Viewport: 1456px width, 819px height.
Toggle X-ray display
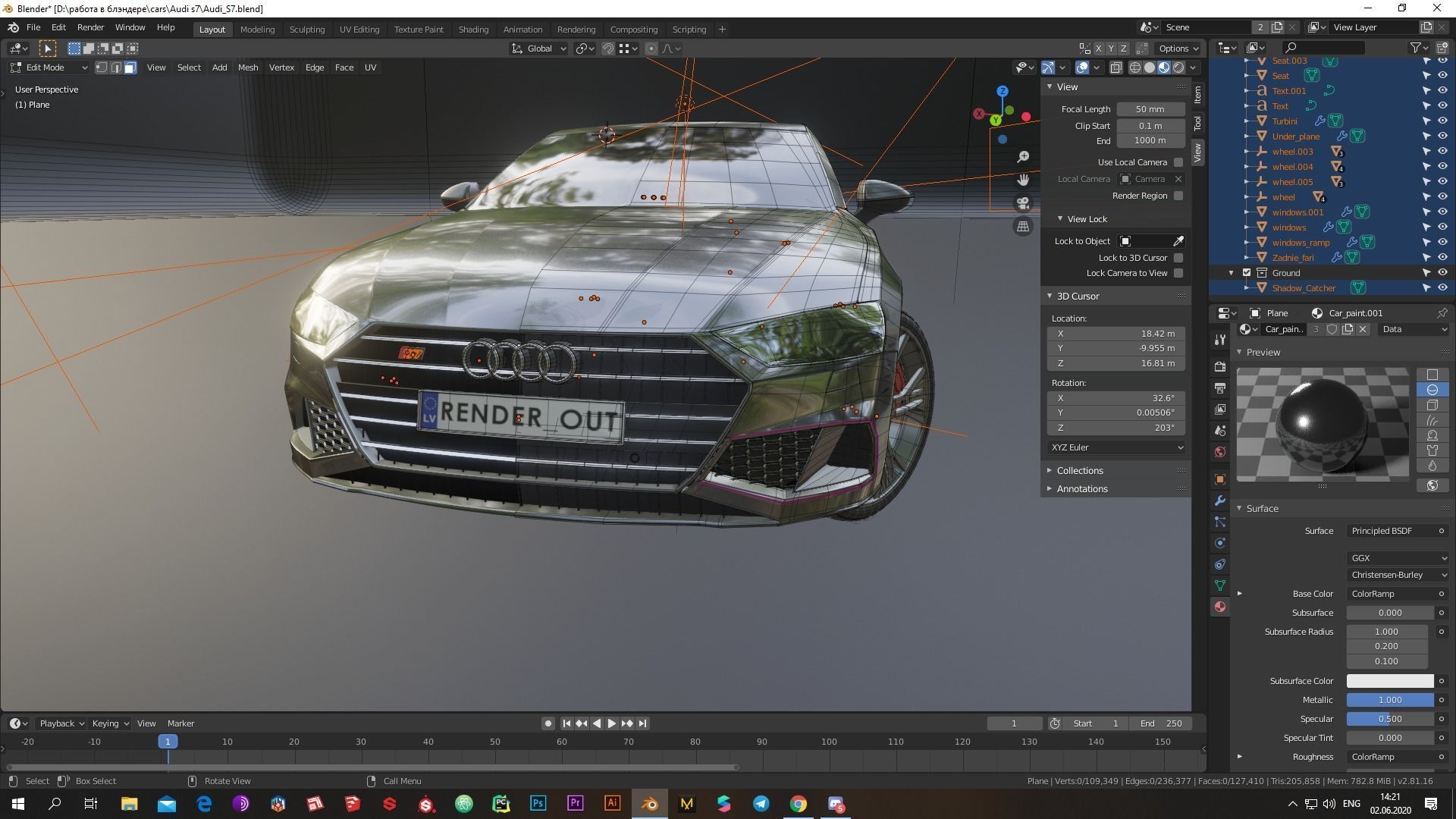1116,67
